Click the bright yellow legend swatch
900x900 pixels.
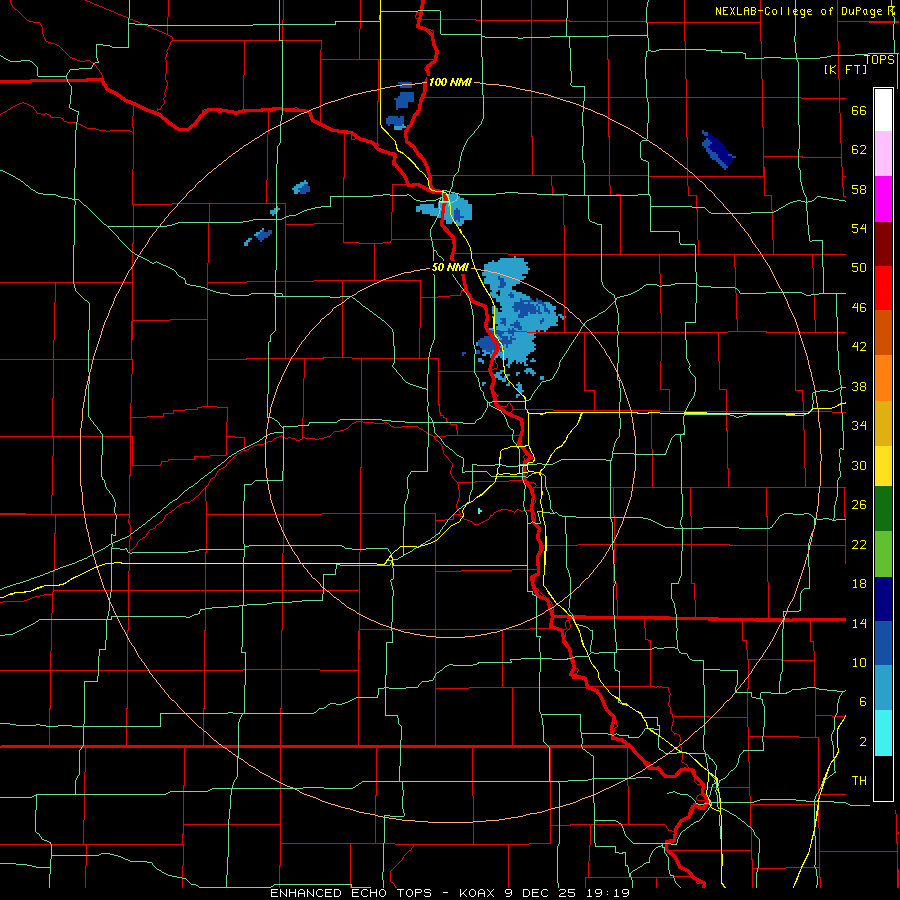pos(883,466)
